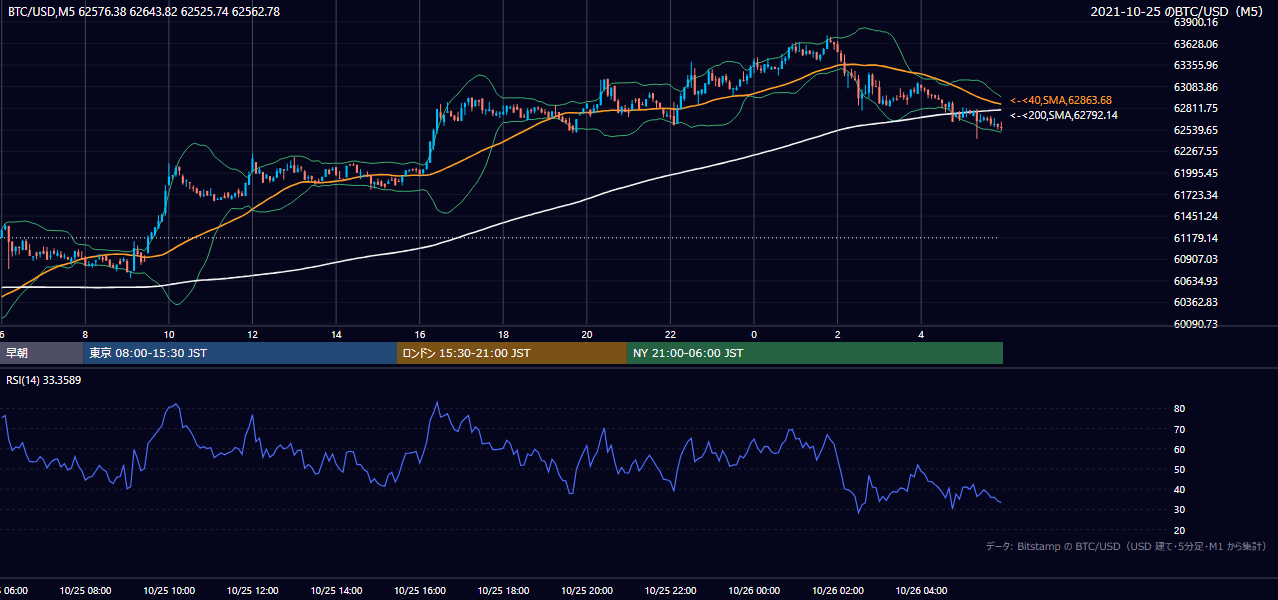Click the 10/25 16:00 date label
The height and width of the screenshot is (600, 1278).
[419, 591]
